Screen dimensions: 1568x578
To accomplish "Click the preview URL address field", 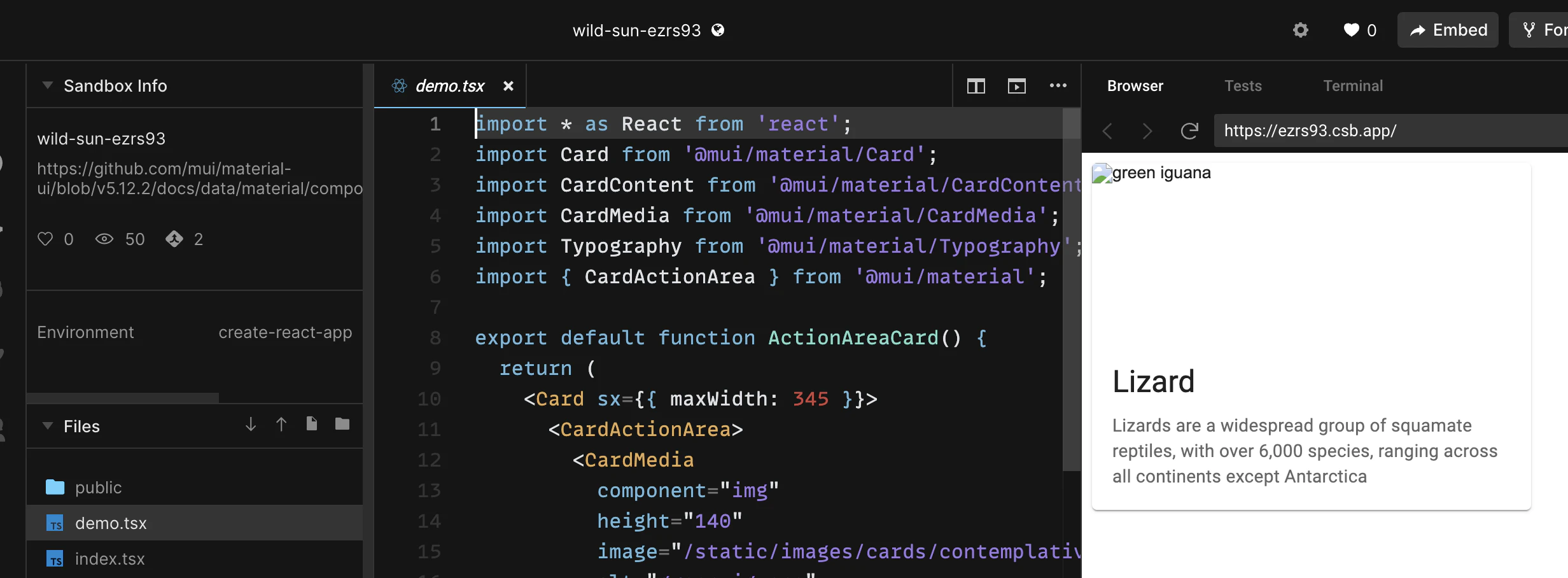I will point(1391,130).
